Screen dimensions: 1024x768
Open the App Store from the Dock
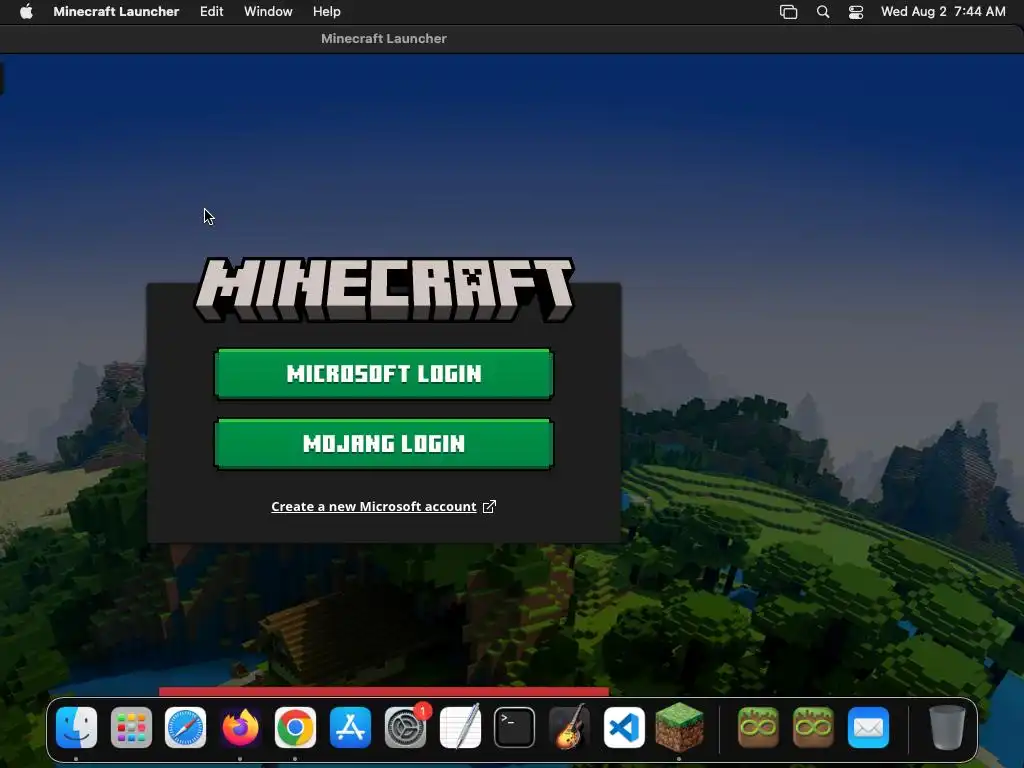point(351,728)
